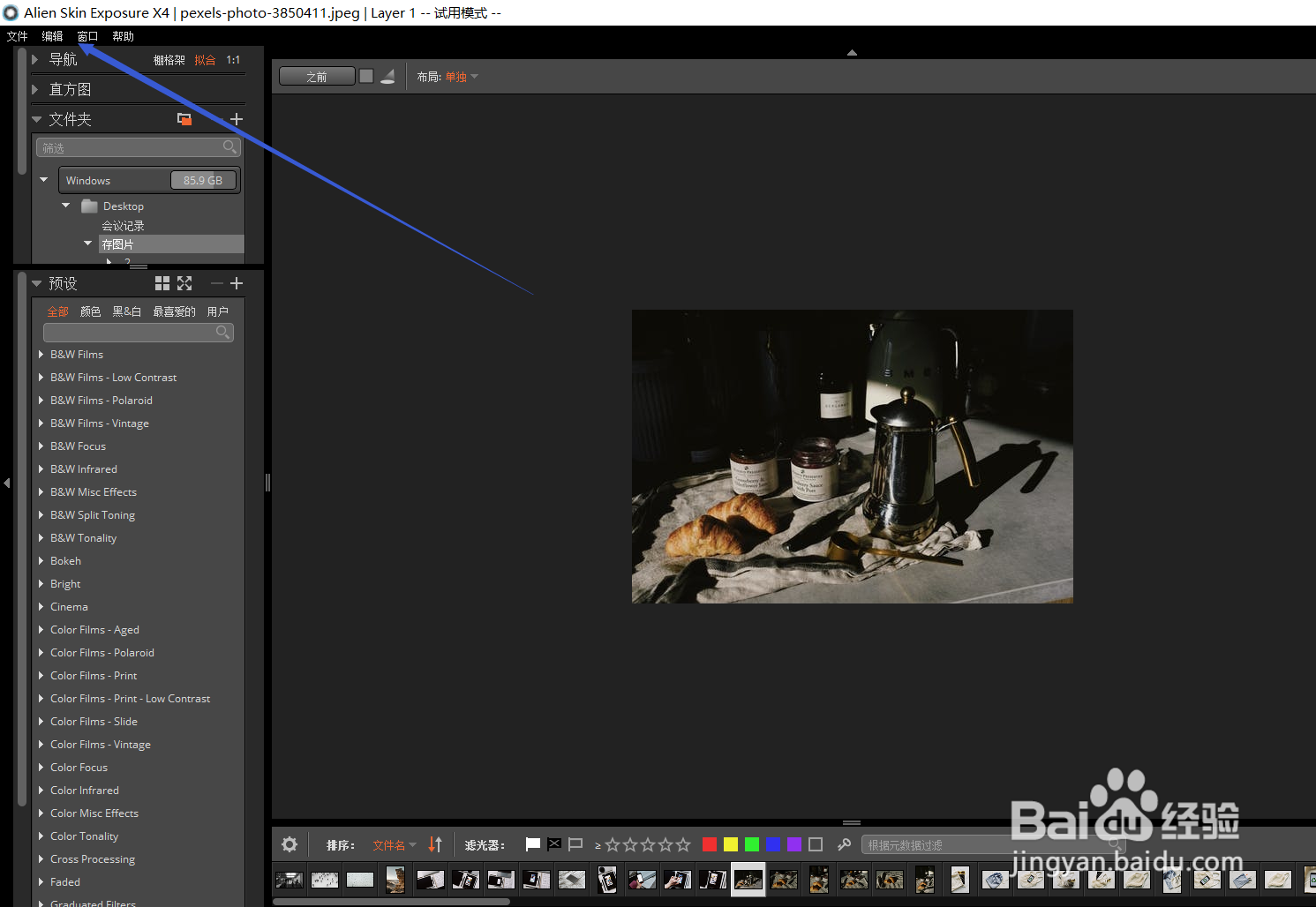Image resolution: width=1316 pixels, height=907 pixels.
Task: Filter by yellow color label
Action: point(730,844)
